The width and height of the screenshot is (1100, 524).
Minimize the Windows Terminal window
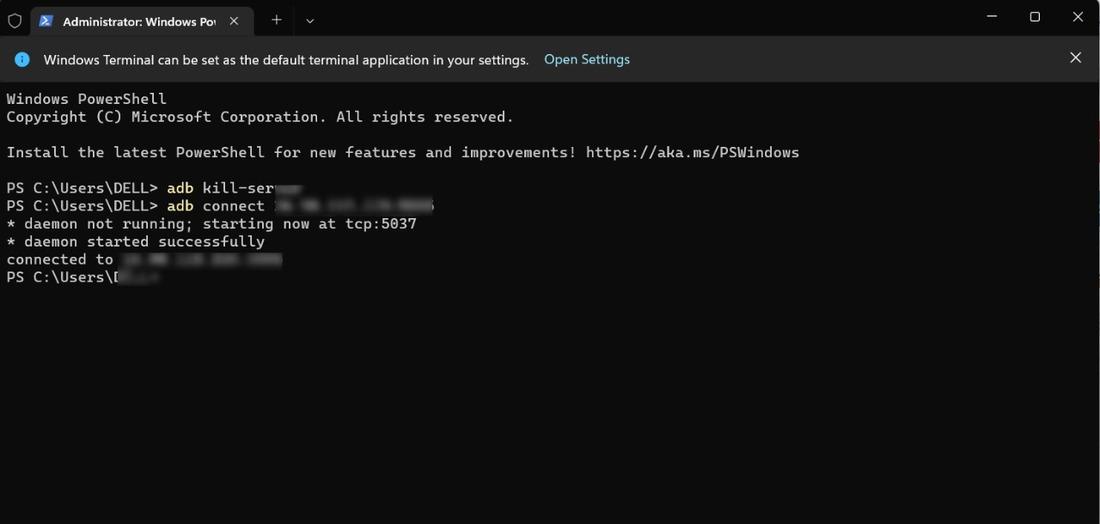[x=991, y=17]
